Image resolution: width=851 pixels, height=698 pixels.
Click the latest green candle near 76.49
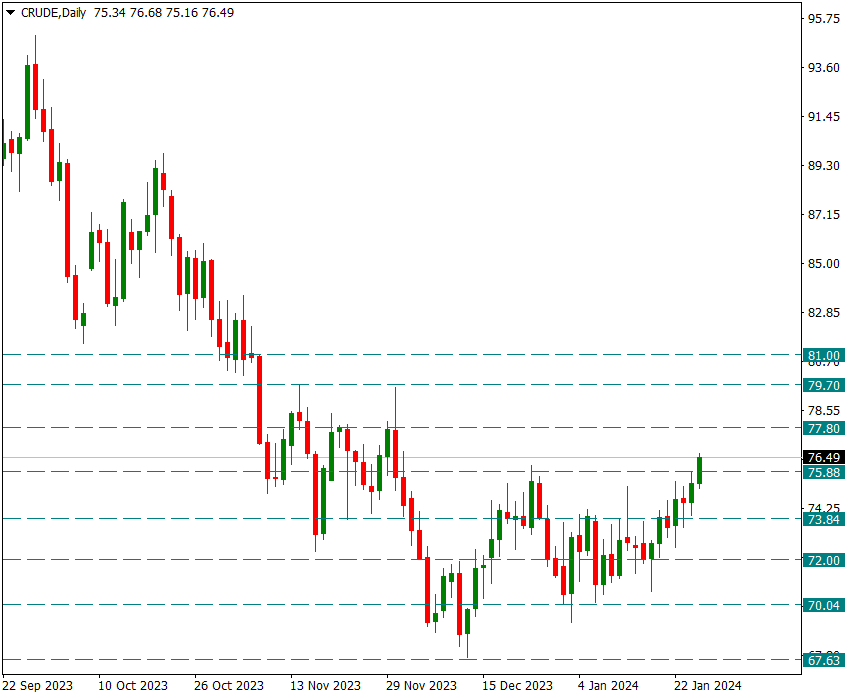700,470
